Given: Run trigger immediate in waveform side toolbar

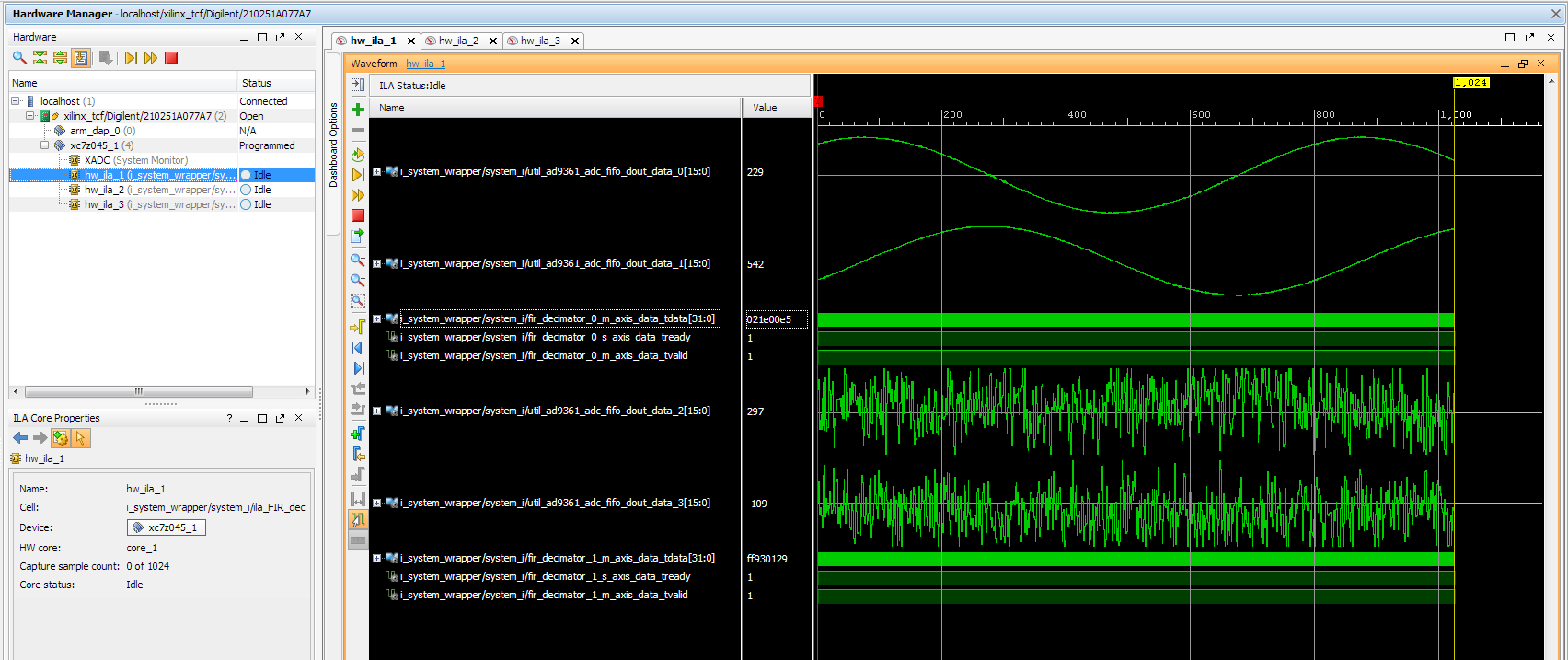Looking at the screenshot, I should pos(358,195).
